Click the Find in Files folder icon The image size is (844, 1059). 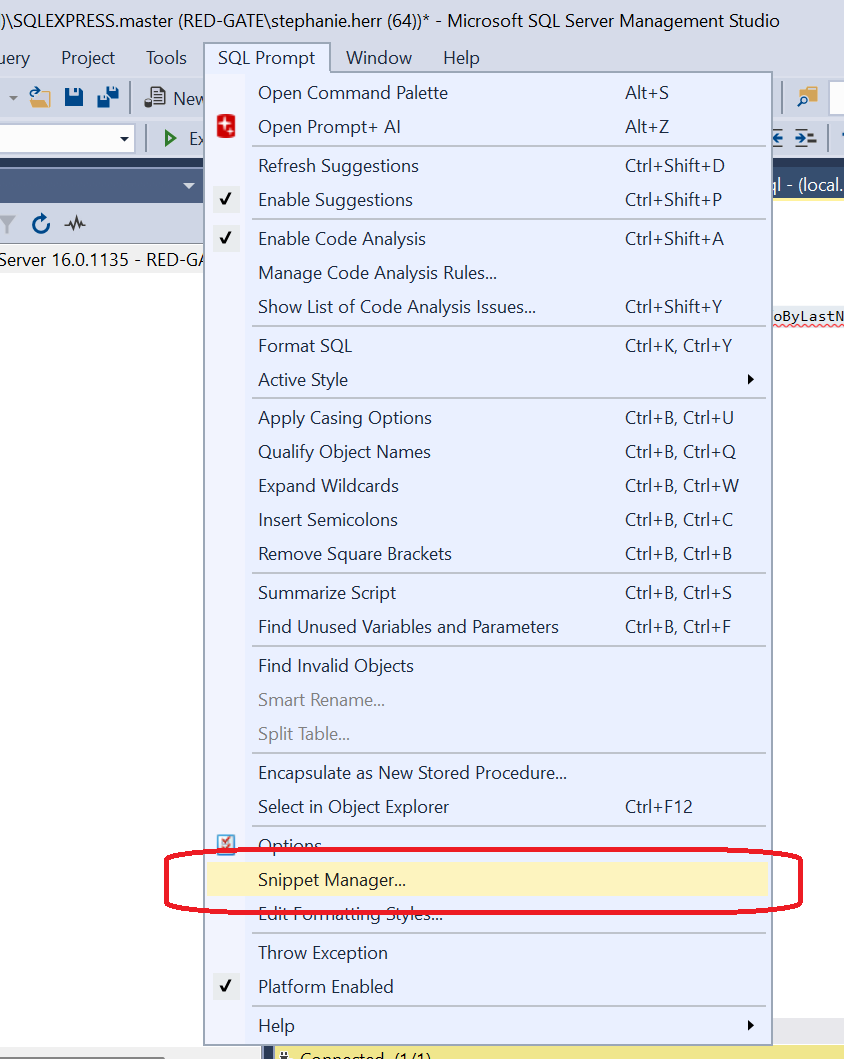pos(806,97)
